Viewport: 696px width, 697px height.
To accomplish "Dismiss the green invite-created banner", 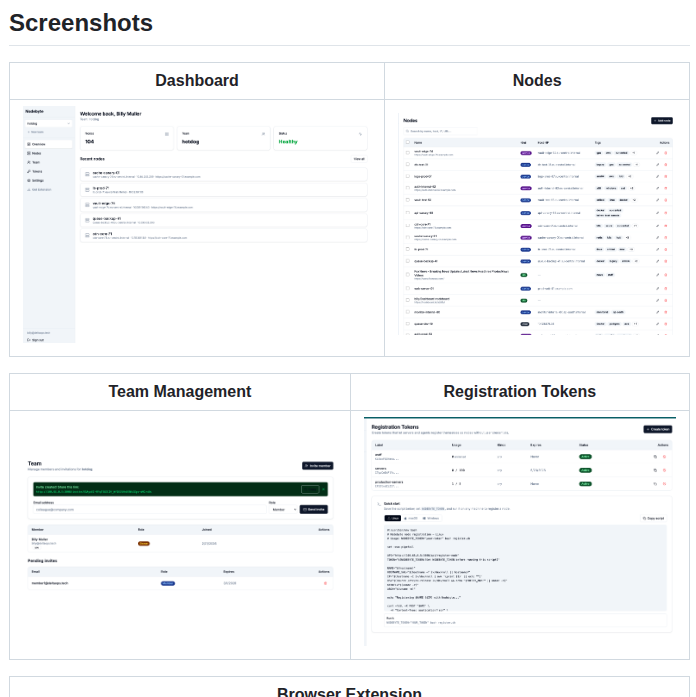I will pos(324,489).
